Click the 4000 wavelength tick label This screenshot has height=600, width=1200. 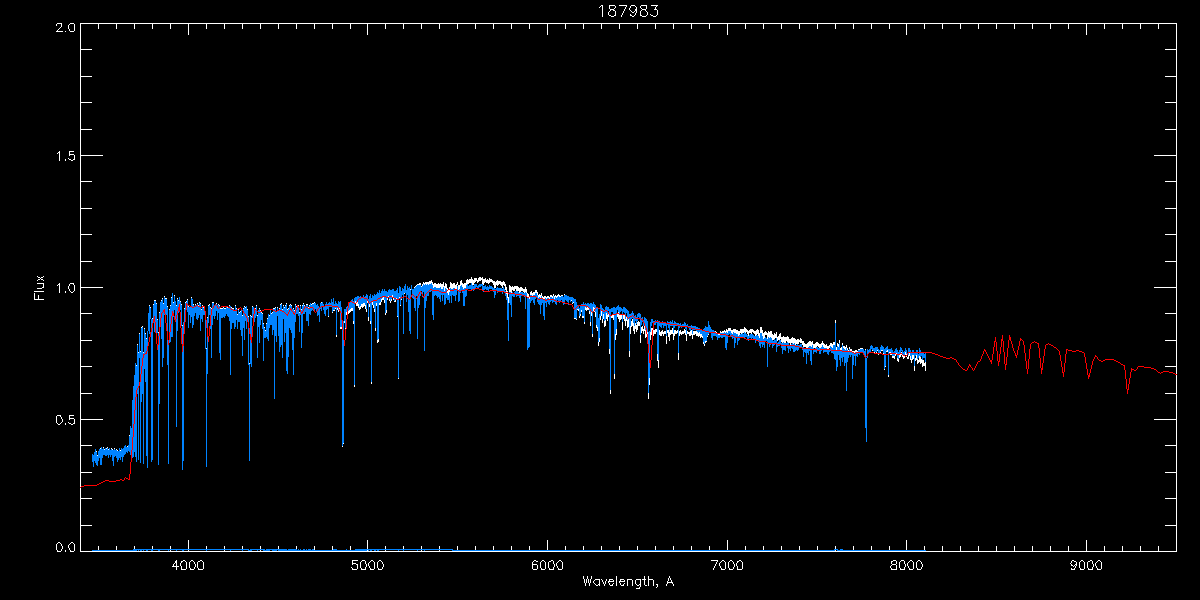click(x=189, y=565)
